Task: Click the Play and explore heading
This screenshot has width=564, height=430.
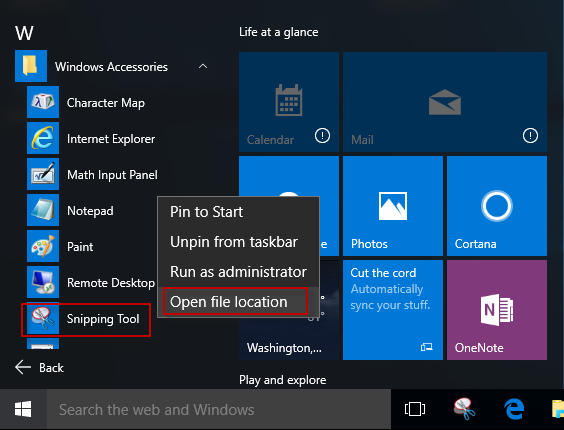Action: click(x=283, y=380)
